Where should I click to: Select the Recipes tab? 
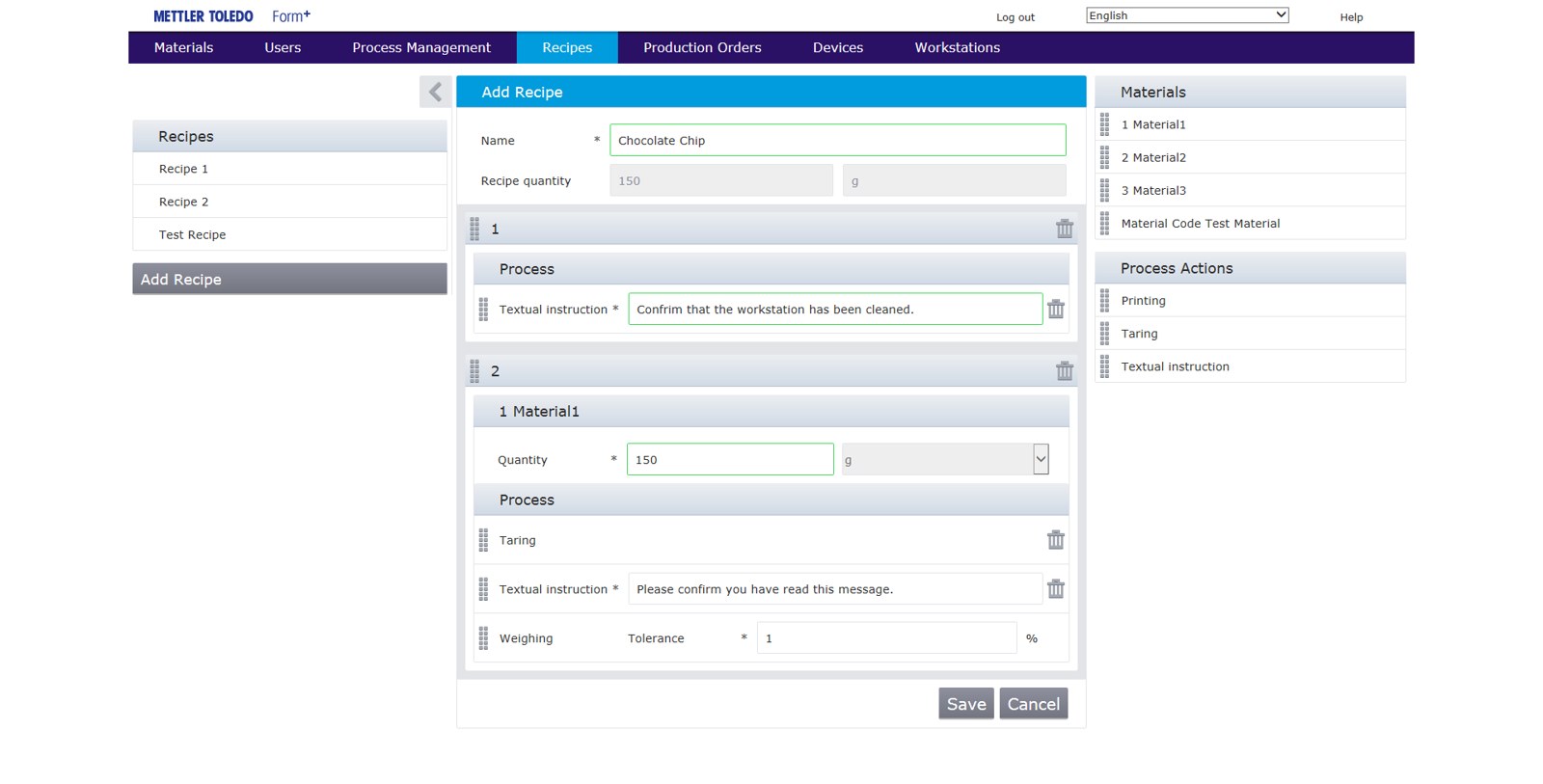[567, 47]
